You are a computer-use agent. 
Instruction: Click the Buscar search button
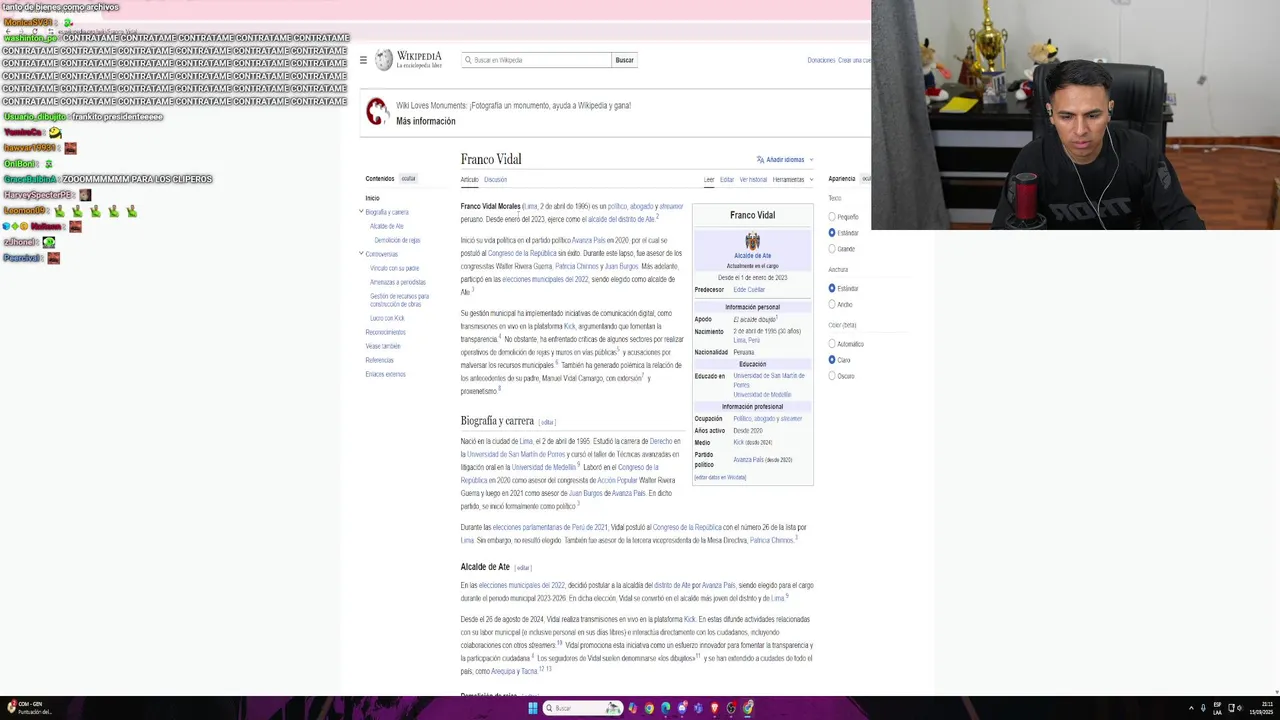(624, 60)
